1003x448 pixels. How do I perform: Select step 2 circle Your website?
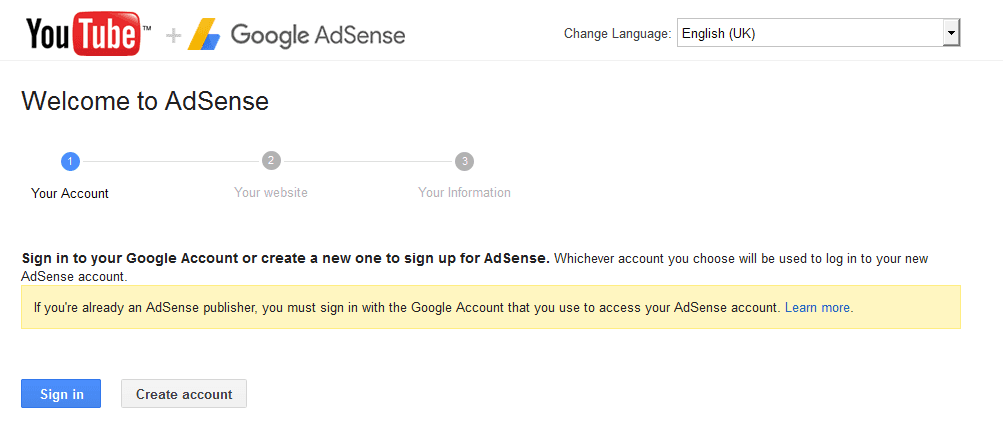(x=271, y=161)
